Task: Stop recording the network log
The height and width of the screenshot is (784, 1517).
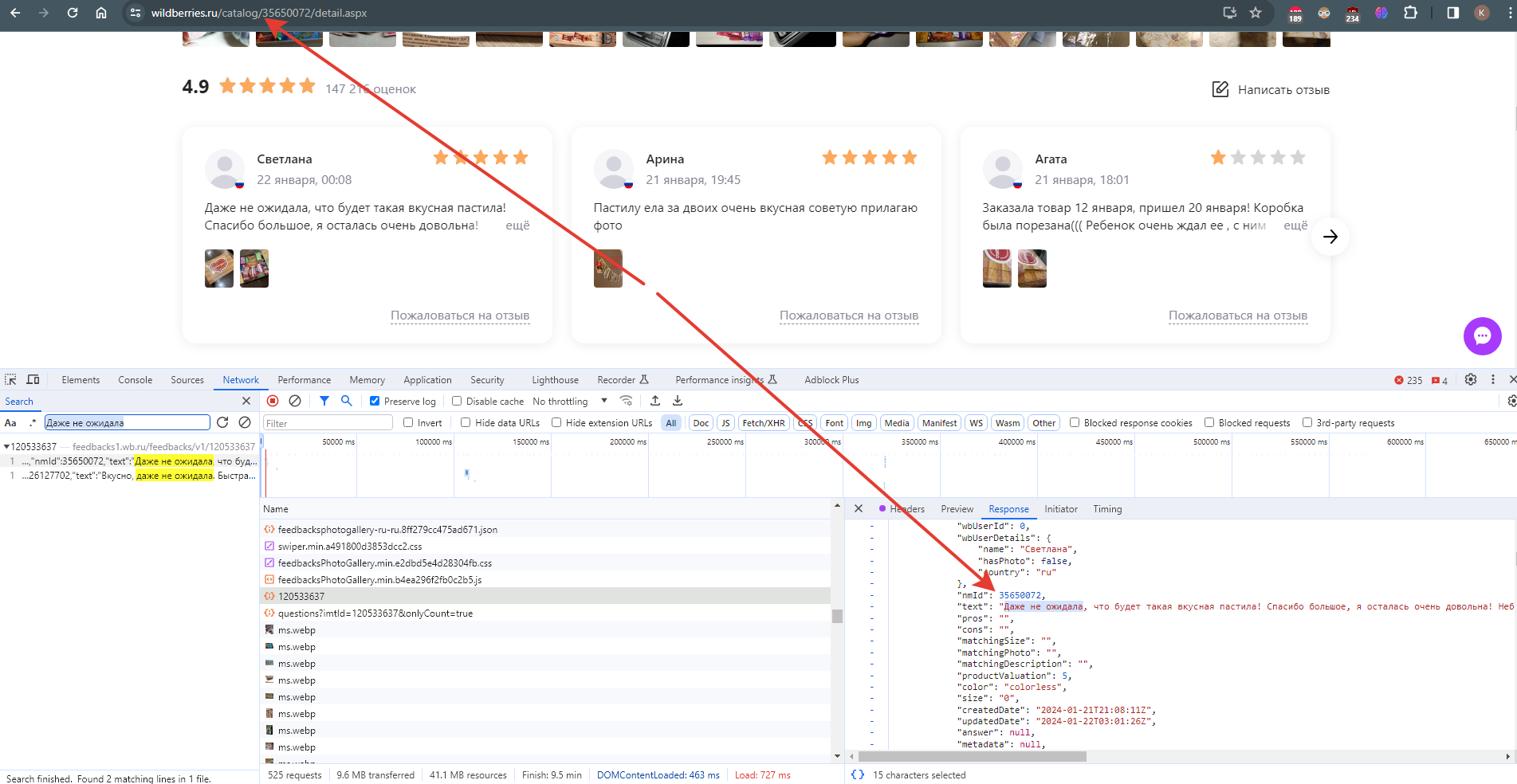Action: [x=273, y=401]
